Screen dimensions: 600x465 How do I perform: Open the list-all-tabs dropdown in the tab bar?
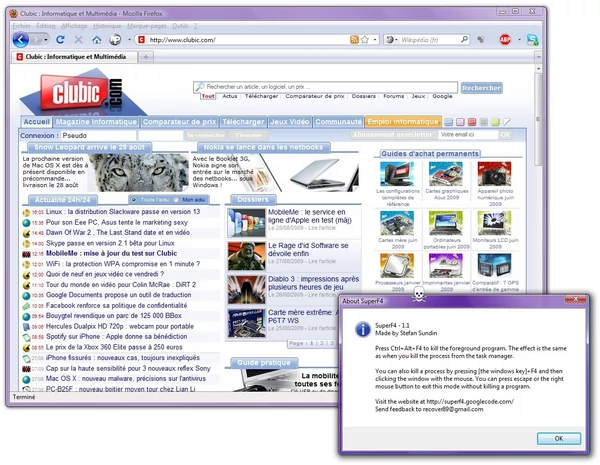click(538, 57)
